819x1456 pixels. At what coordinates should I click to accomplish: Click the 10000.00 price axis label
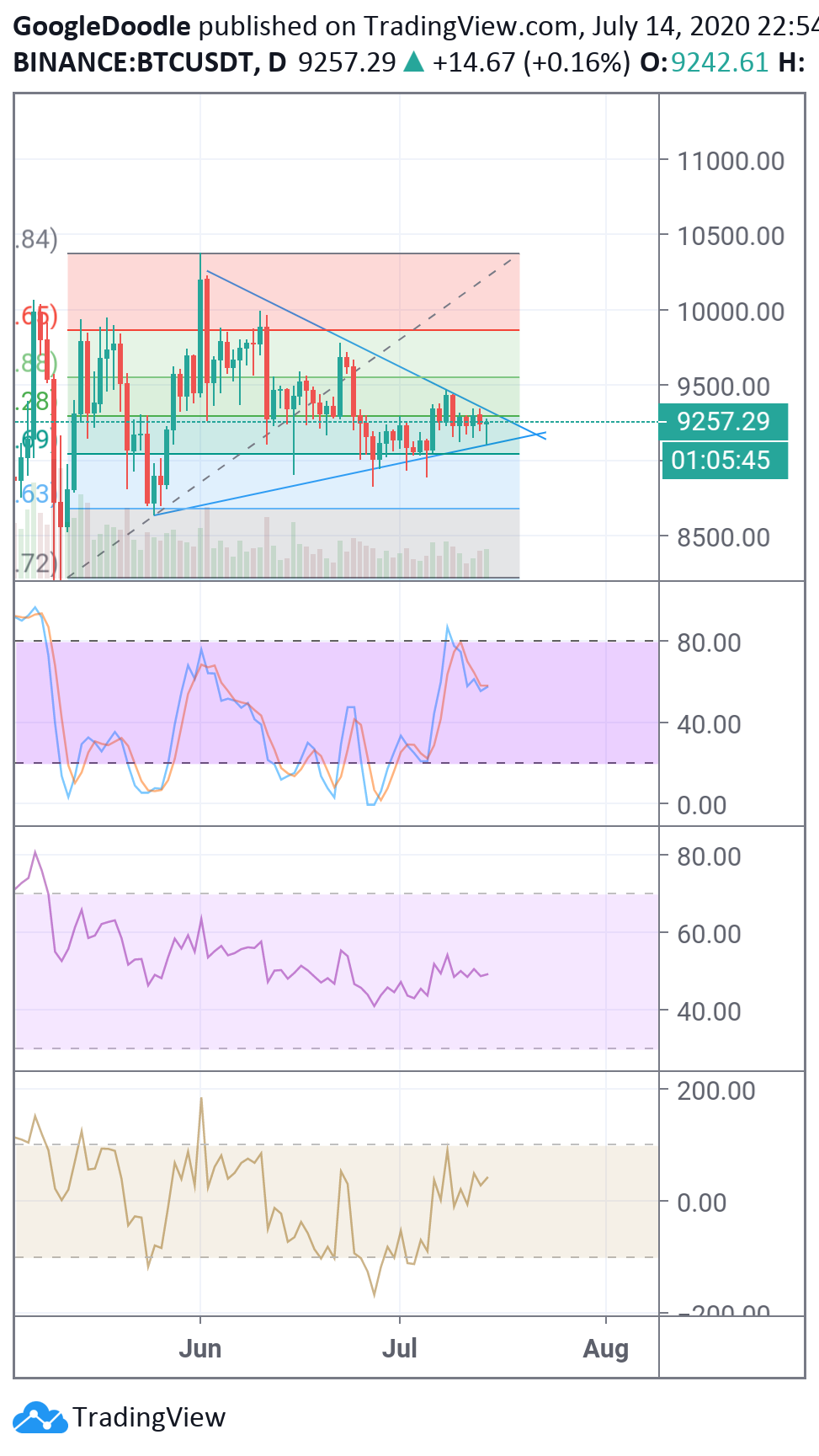730,312
